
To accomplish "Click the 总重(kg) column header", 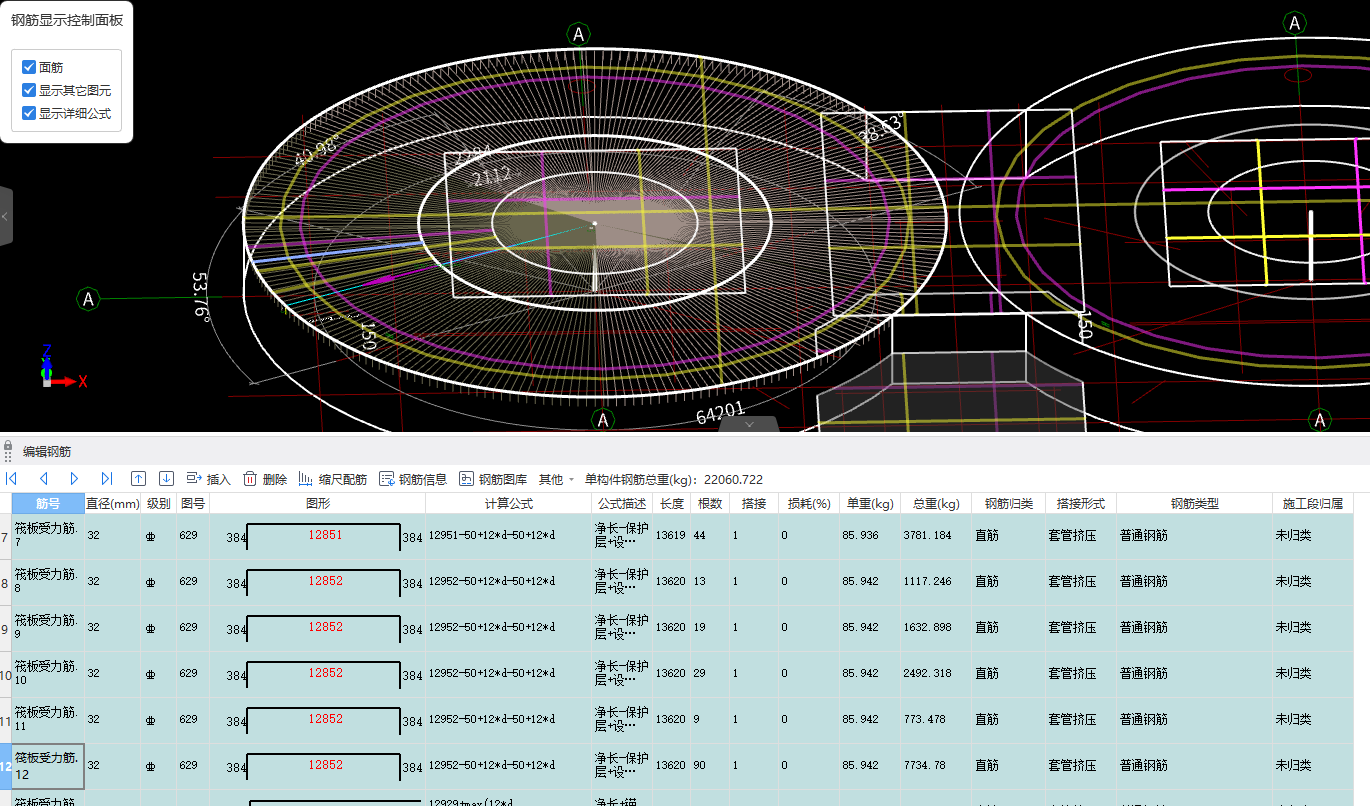I will pyautogui.click(x=936, y=504).
